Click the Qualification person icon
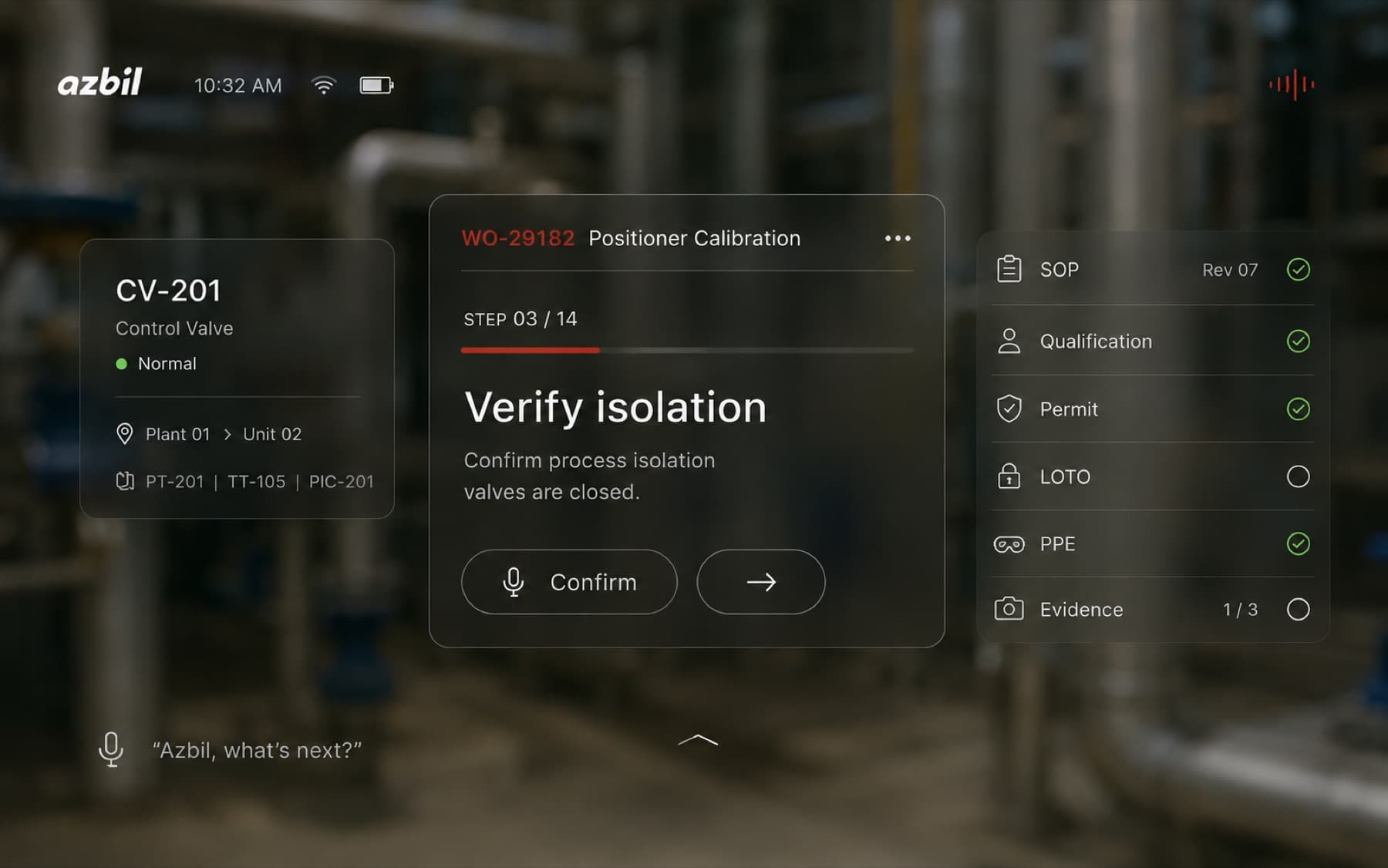The height and width of the screenshot is (868, 1388). tap(1009, 341)
